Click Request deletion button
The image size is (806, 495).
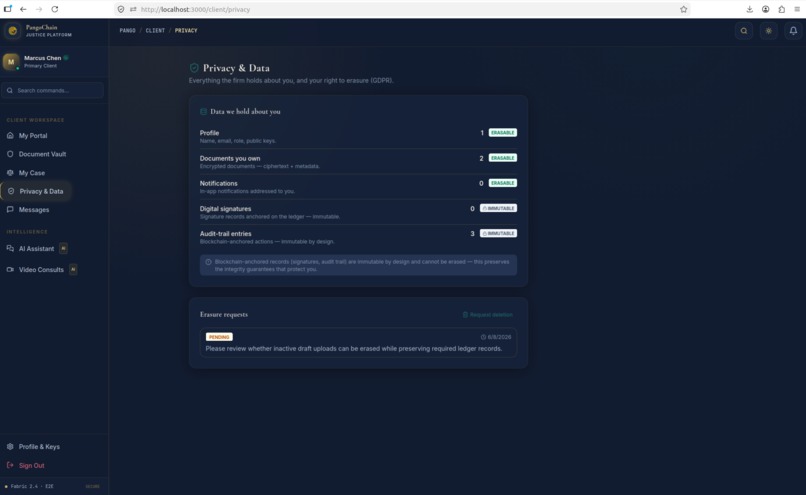click(487, 315)
